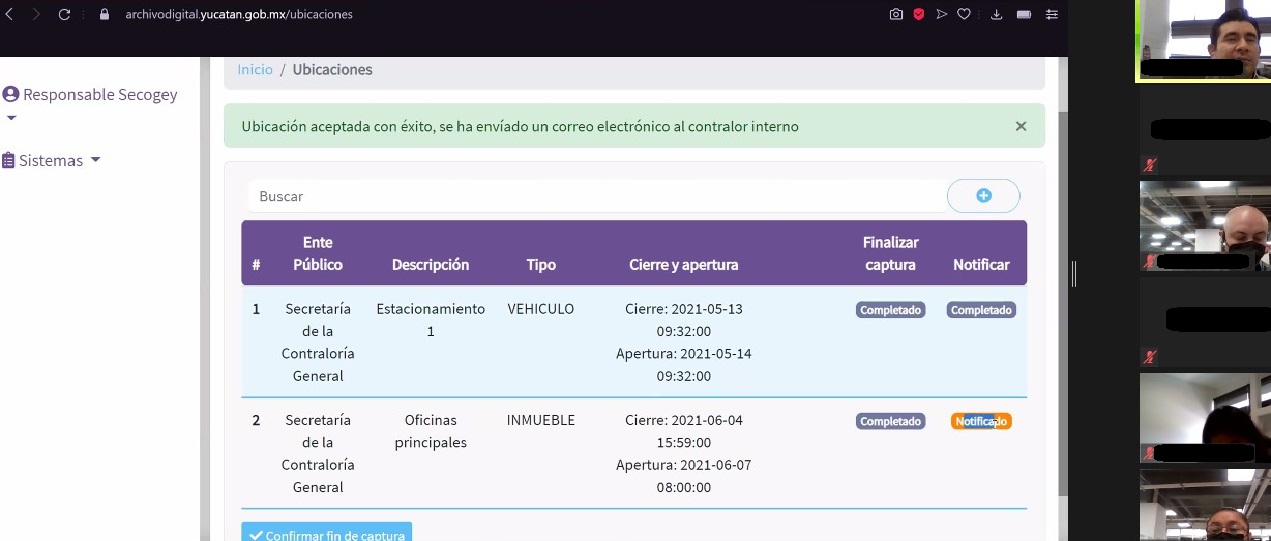Viewport: 1271px width, 541px height.
Task: Dismiss the green success alert
Action: pos(1021,126)
